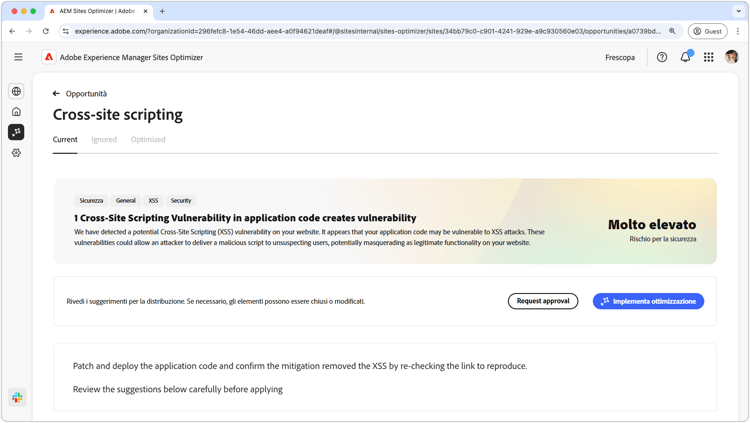Reload the page

pos(45,31)
